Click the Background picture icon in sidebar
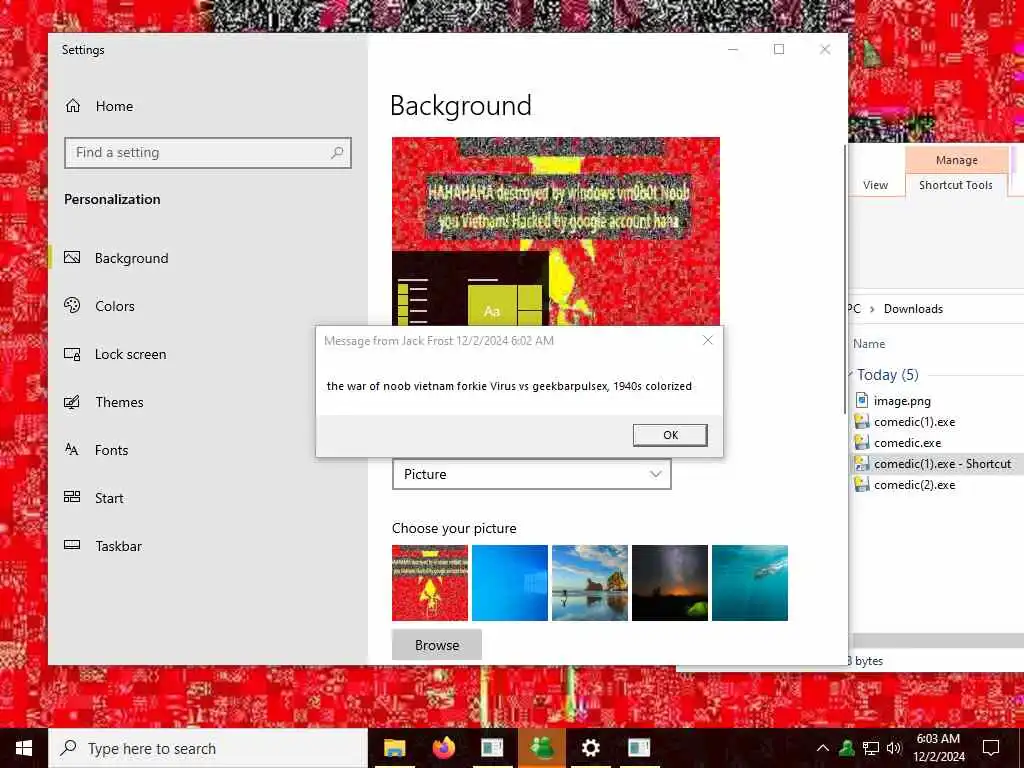This screenshot has width=1024, height=768. [x=72, y=257]
